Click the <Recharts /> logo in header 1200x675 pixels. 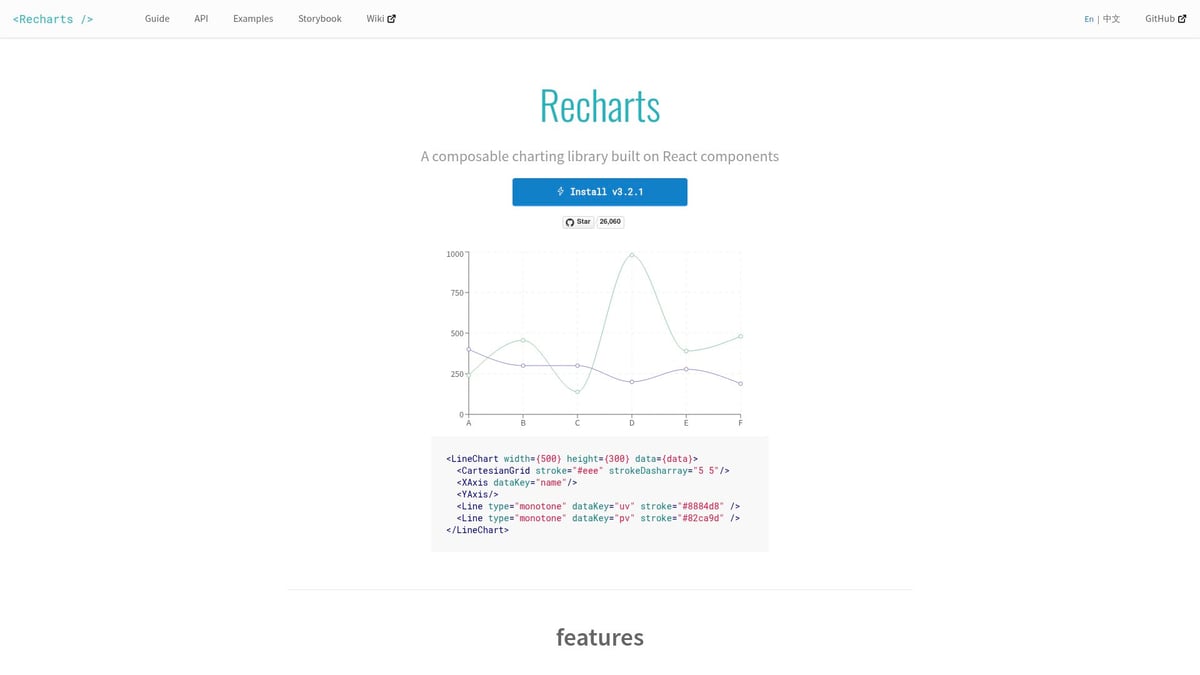tap(53, 19)
